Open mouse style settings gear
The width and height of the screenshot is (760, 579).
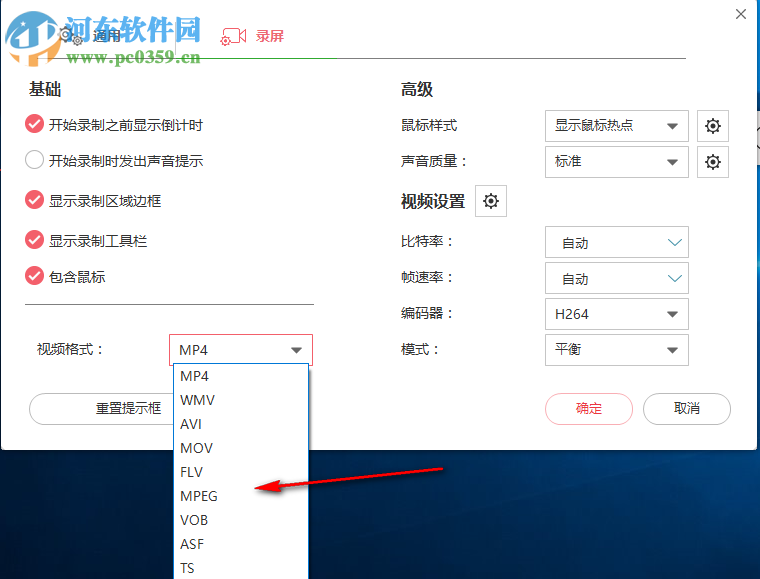point(712,126)
